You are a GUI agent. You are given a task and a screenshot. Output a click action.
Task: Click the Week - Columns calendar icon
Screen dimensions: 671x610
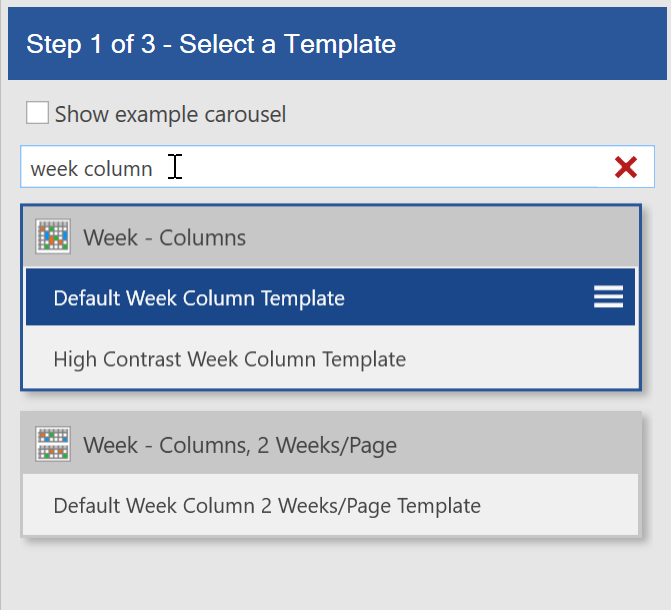click(53, 237)
